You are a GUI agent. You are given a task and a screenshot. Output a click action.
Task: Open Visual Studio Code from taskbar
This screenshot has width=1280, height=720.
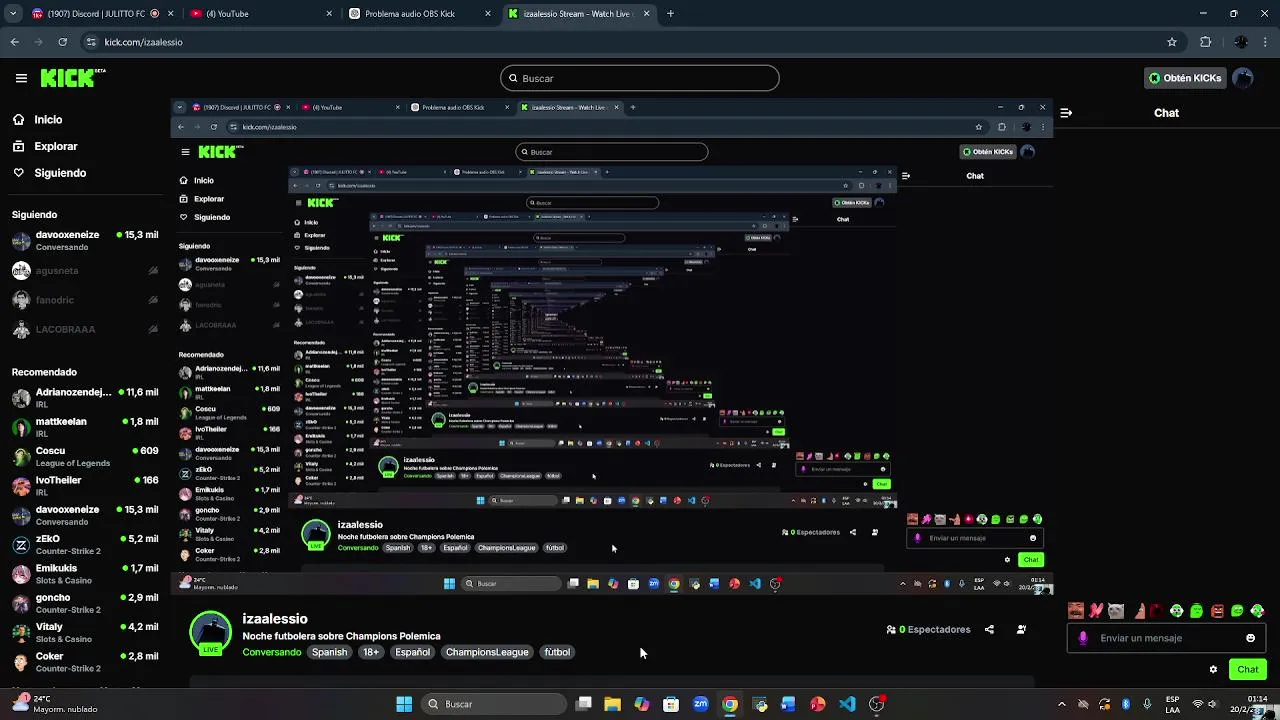(848, 704)
